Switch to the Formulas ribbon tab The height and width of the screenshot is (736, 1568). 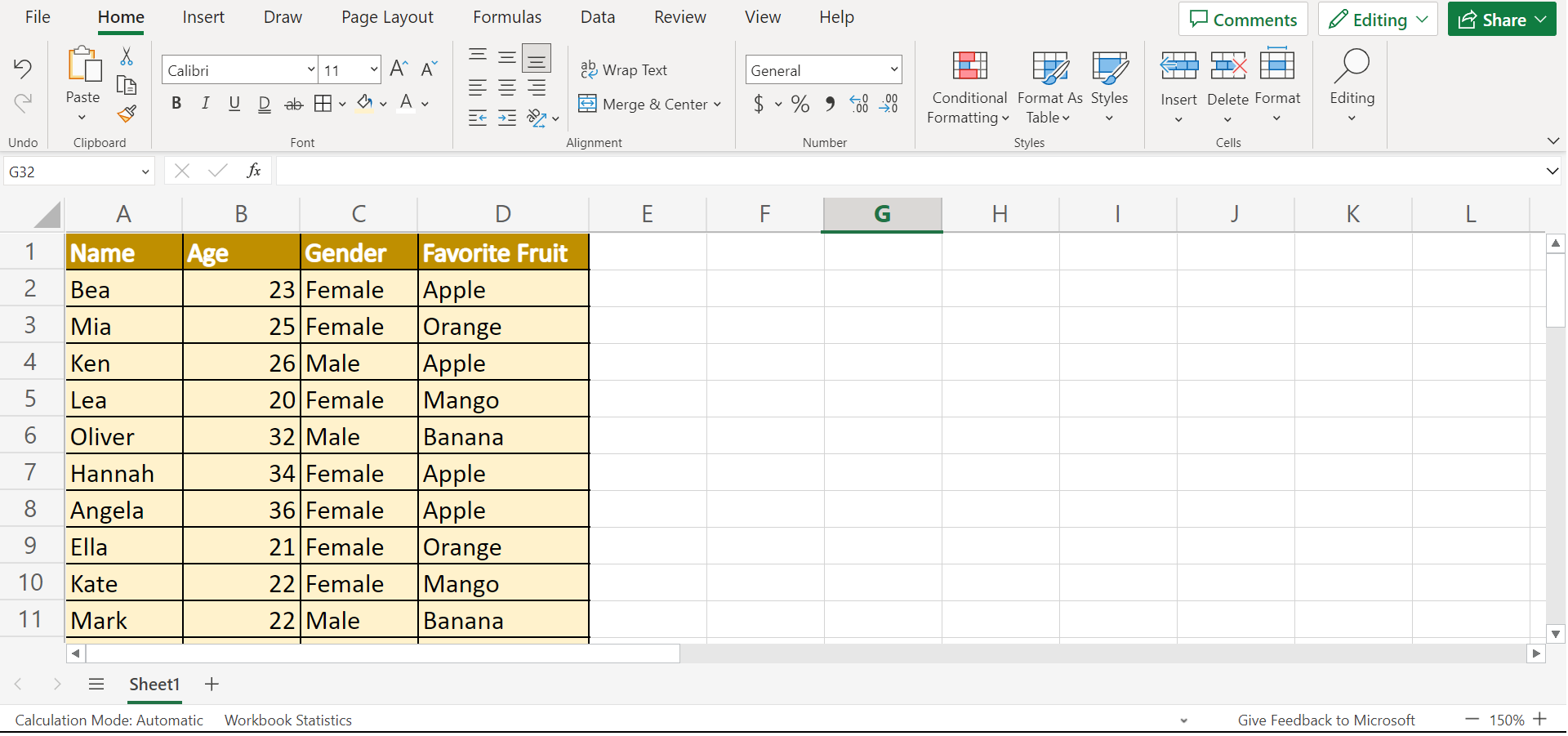pyautogui.click(x=506, y=16)
